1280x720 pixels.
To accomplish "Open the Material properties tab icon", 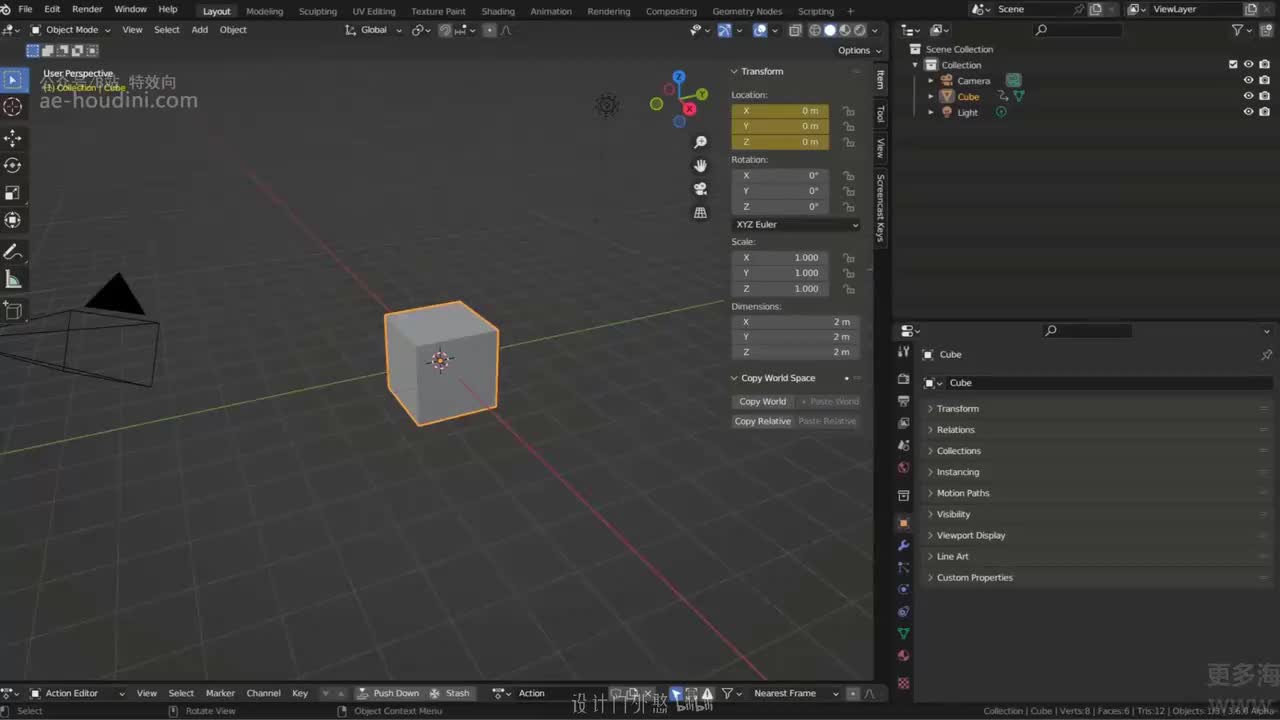I will (x=904, y=656).
